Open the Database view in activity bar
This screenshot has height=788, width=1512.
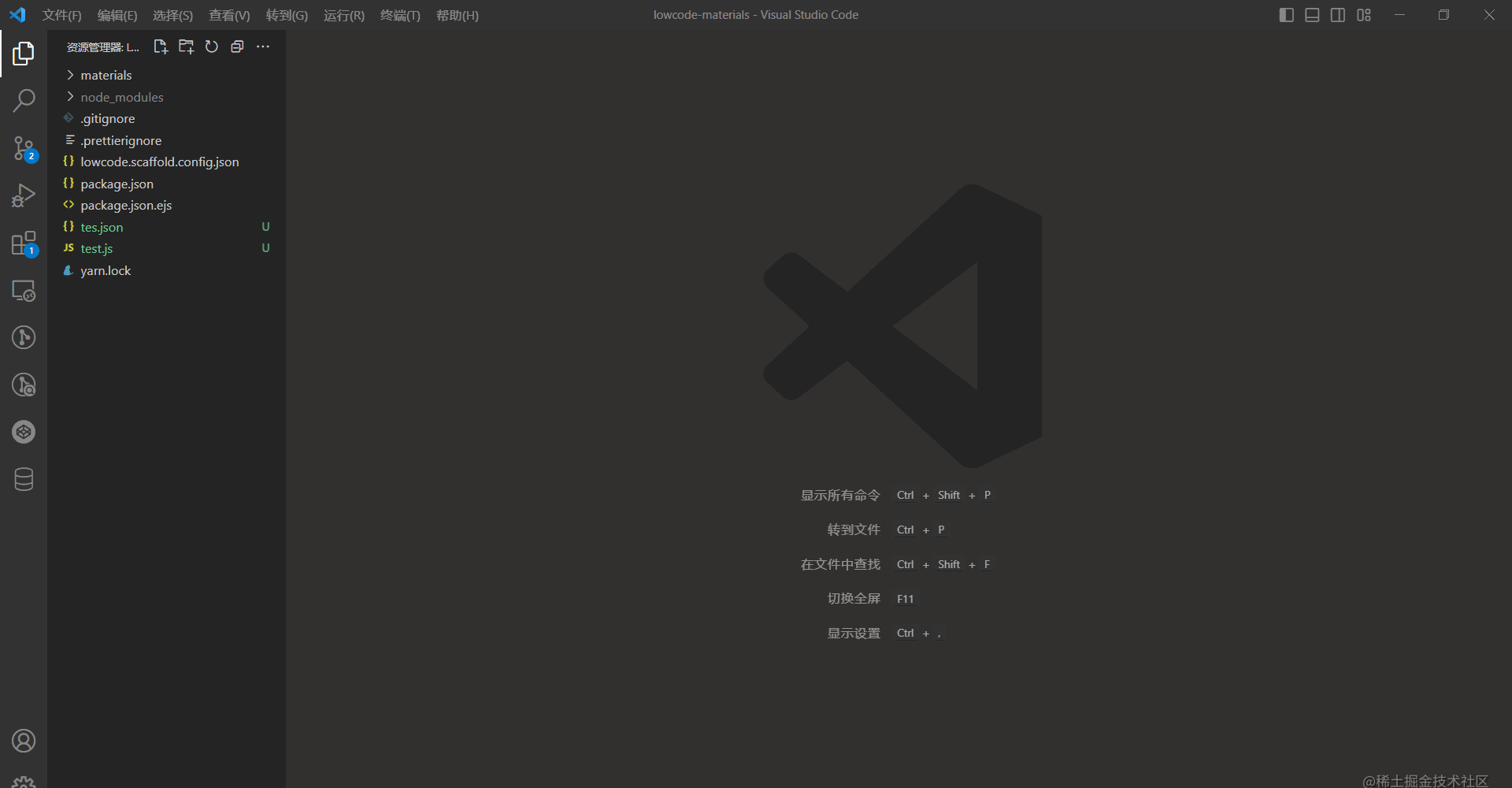[24, 479]
